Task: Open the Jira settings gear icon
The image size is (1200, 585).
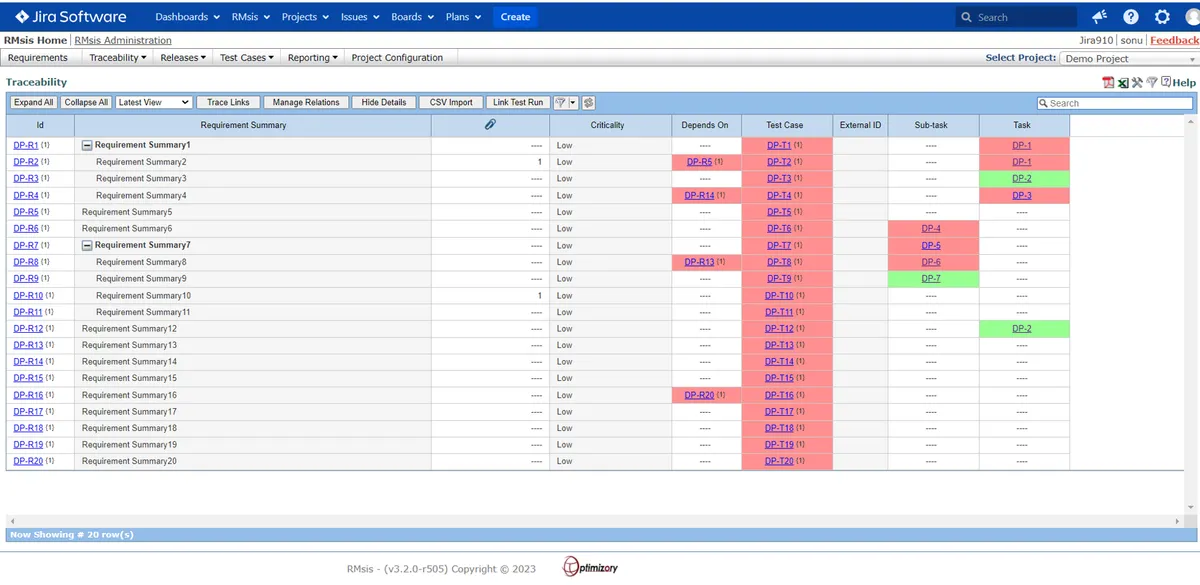Action: point(1162,17)
